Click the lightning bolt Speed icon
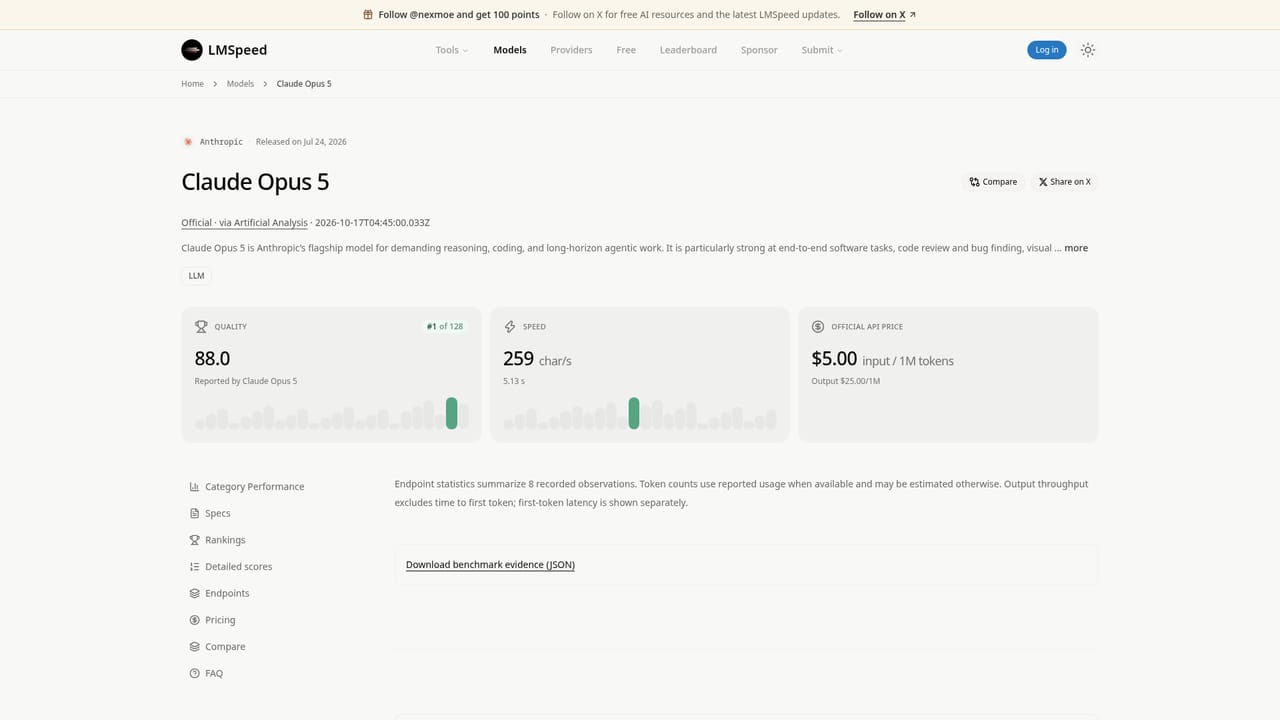This screenshot has height=720, width=1280. [x=510, y=327]
